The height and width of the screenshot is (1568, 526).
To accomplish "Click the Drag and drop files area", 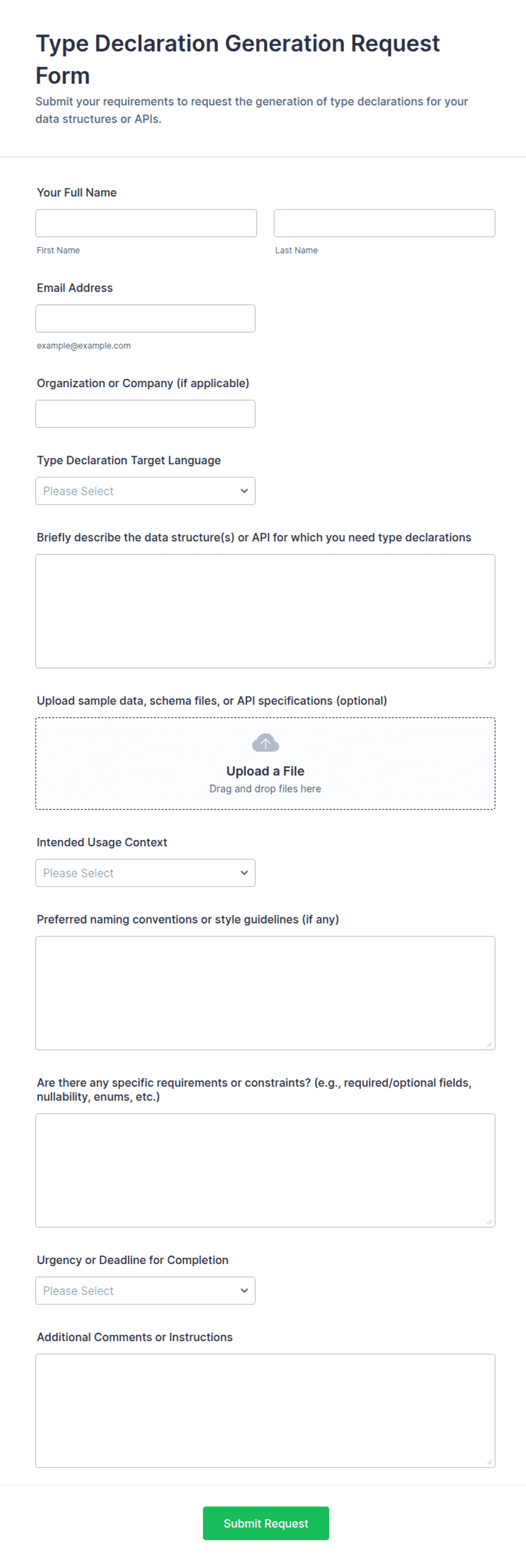I will (265, 763).
